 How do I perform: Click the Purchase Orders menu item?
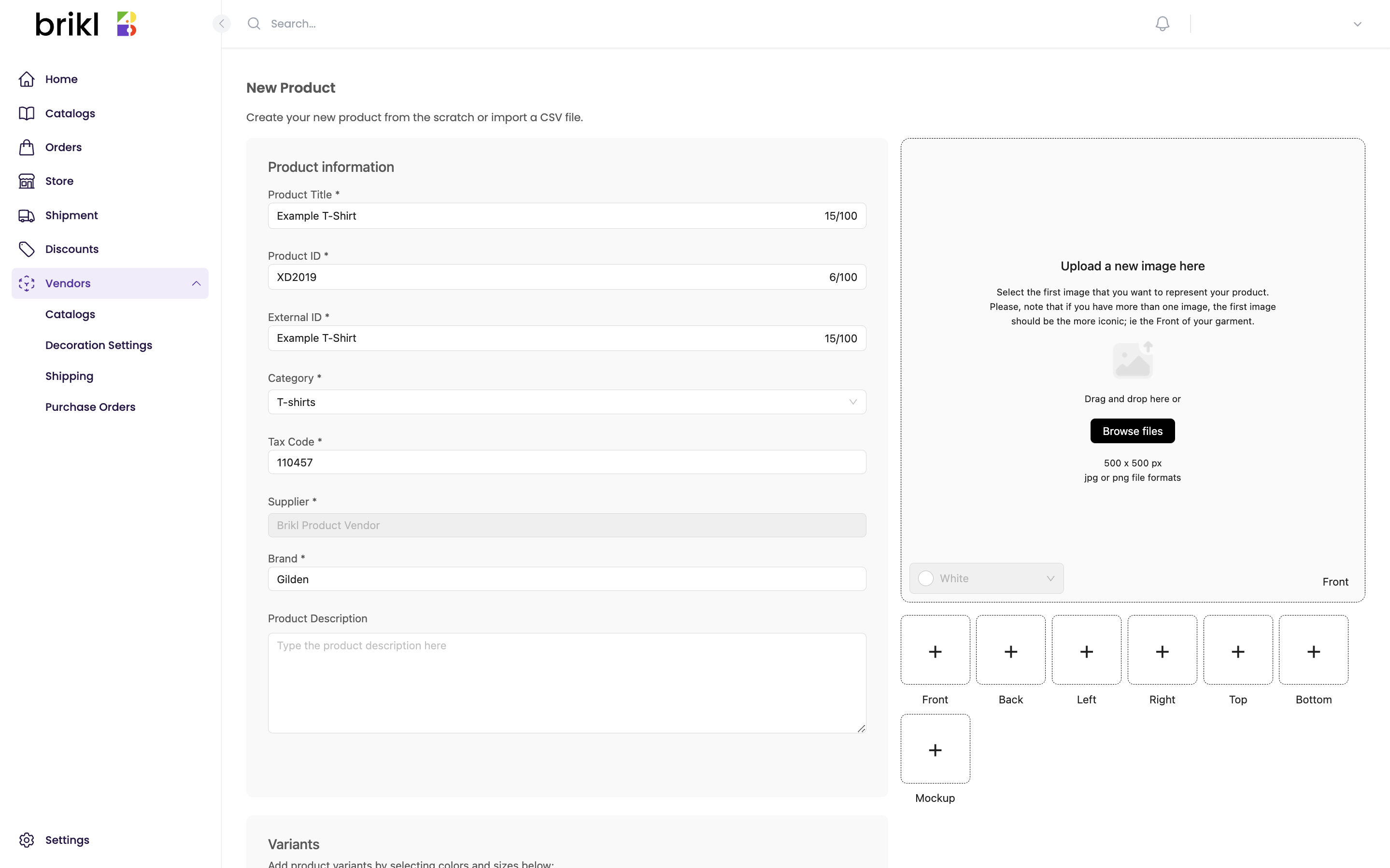(90, 407)
